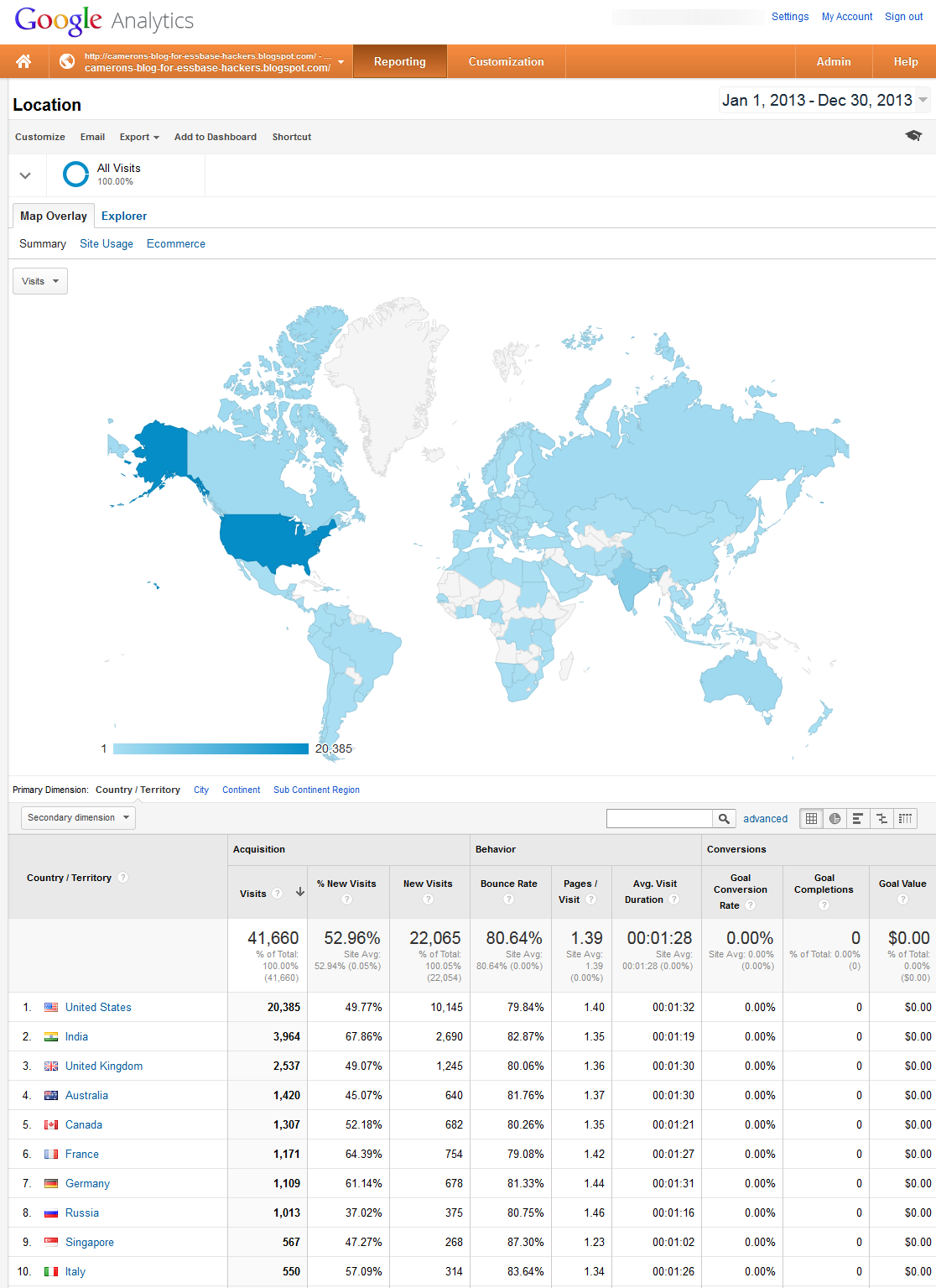Click the Summary view label

point(43,243)
